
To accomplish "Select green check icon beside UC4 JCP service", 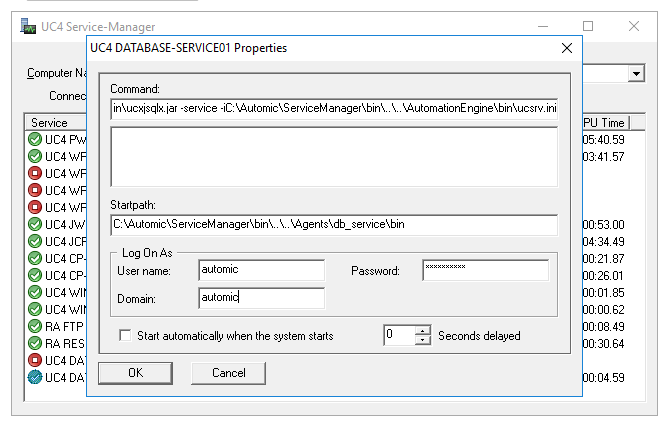I will point(35,241).
